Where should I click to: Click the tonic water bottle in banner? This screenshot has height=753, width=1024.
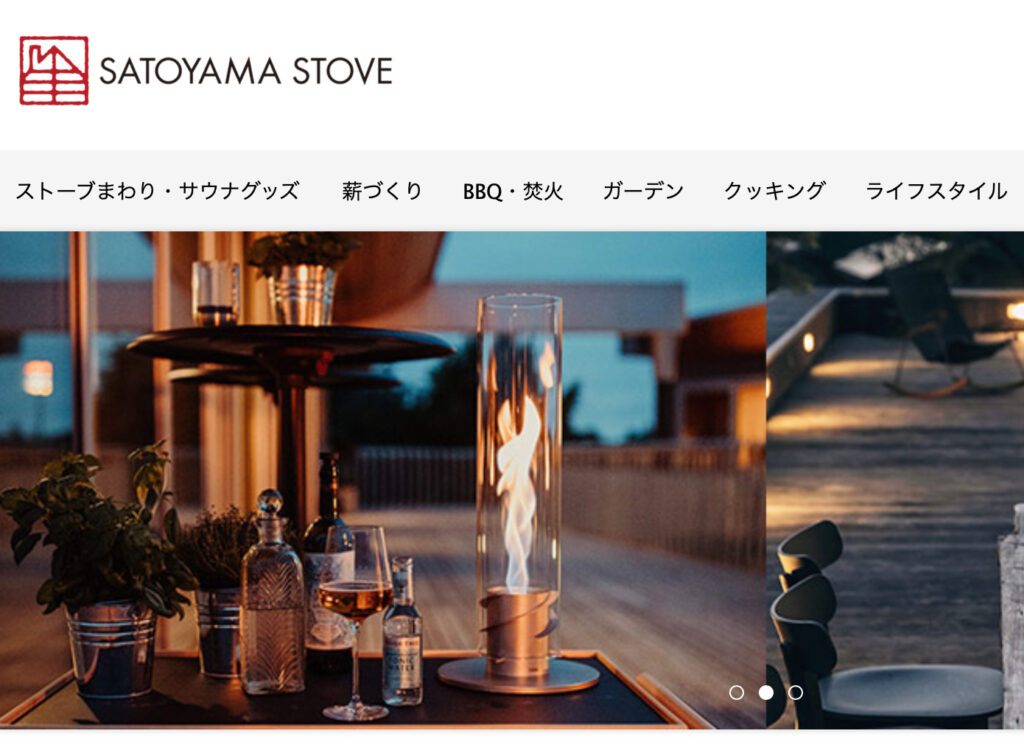(402, 631)
